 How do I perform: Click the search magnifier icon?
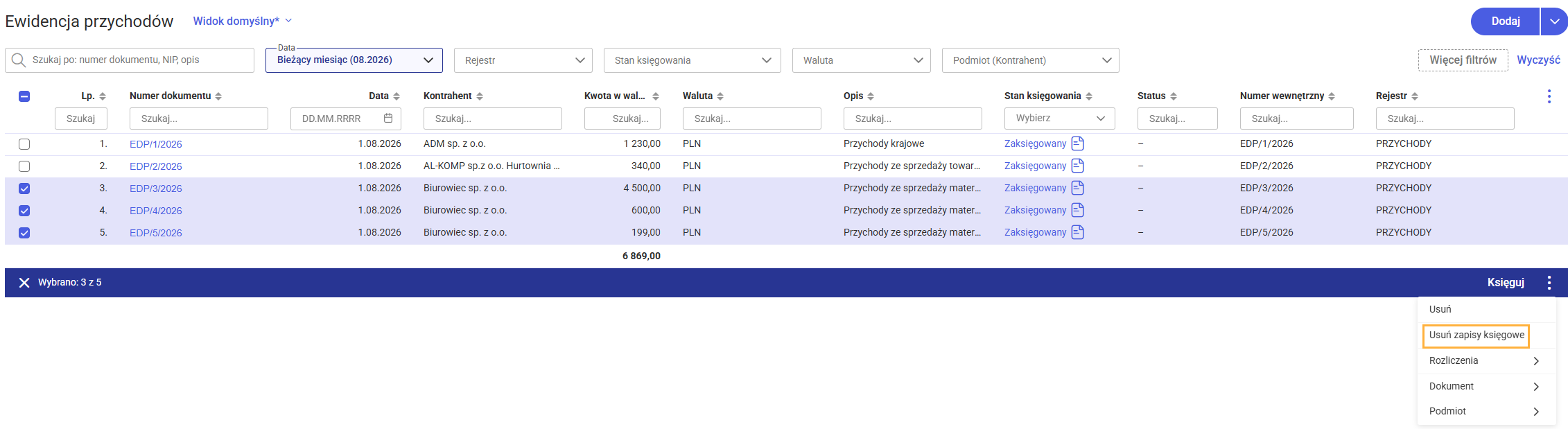pyautogui.click(x=19, y=60)
